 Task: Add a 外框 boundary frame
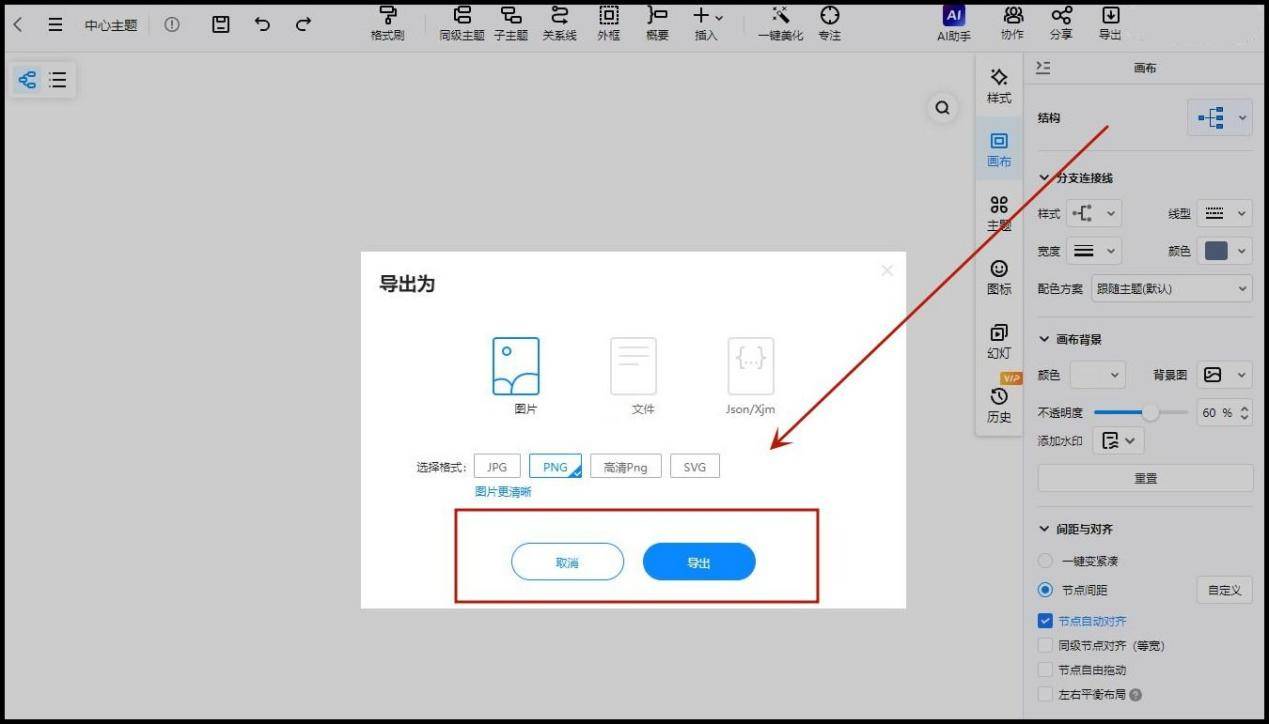pos(608,24)
